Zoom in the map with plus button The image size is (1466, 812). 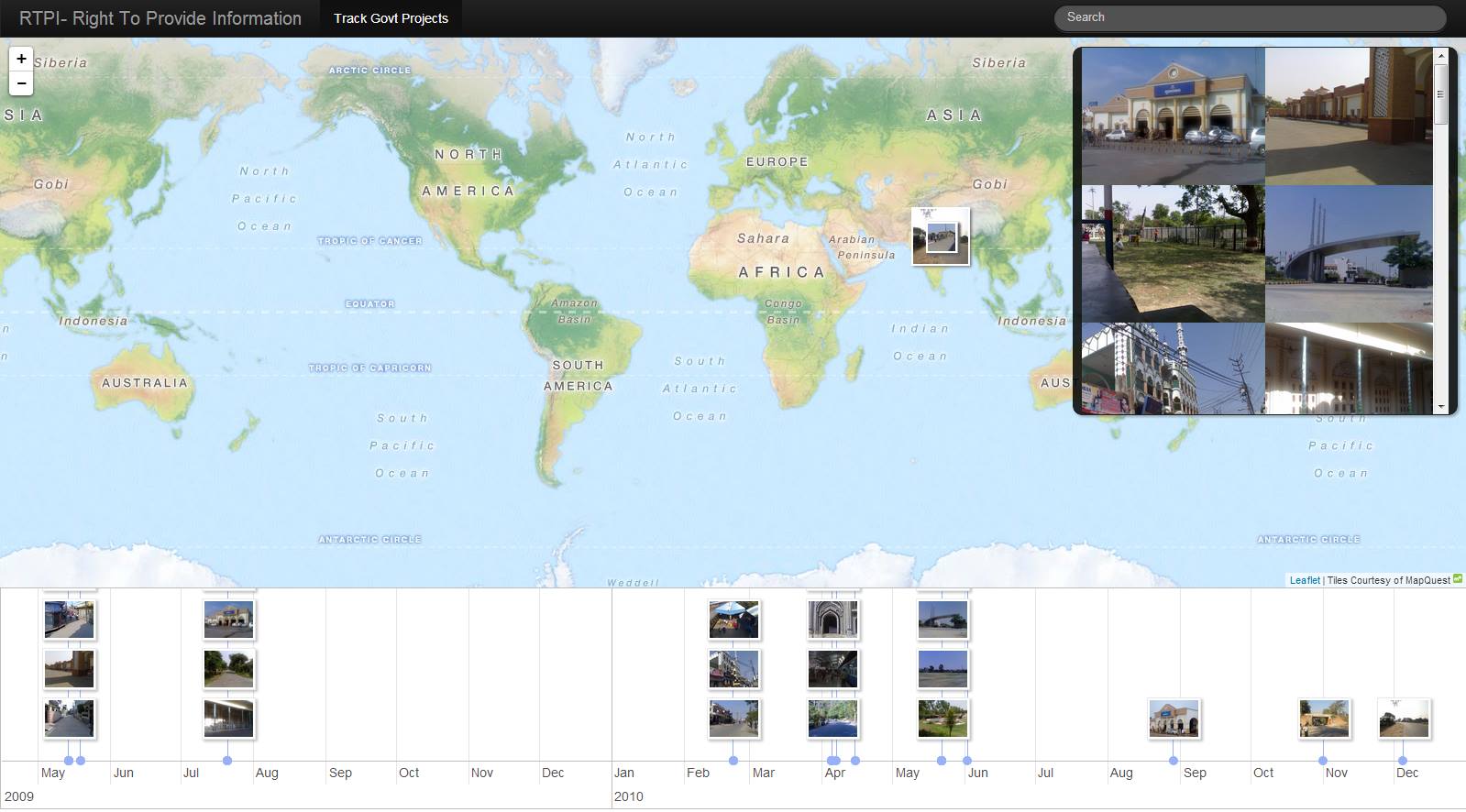(21, 59)
